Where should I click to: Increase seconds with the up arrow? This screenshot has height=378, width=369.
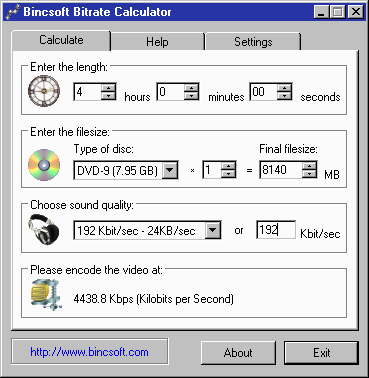point(284,88)
